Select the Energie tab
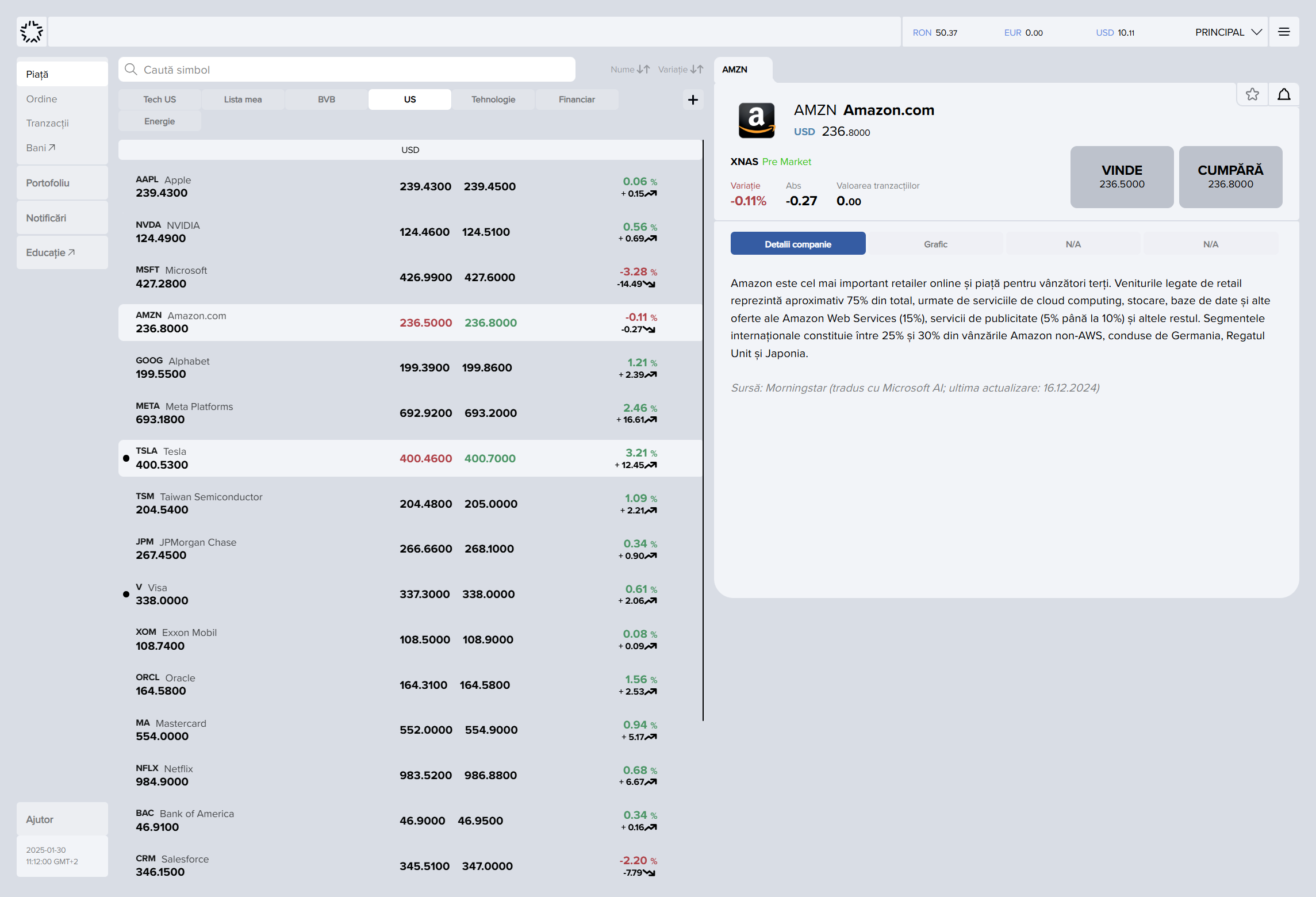1316x897 pixels. [x=160, y=121]
